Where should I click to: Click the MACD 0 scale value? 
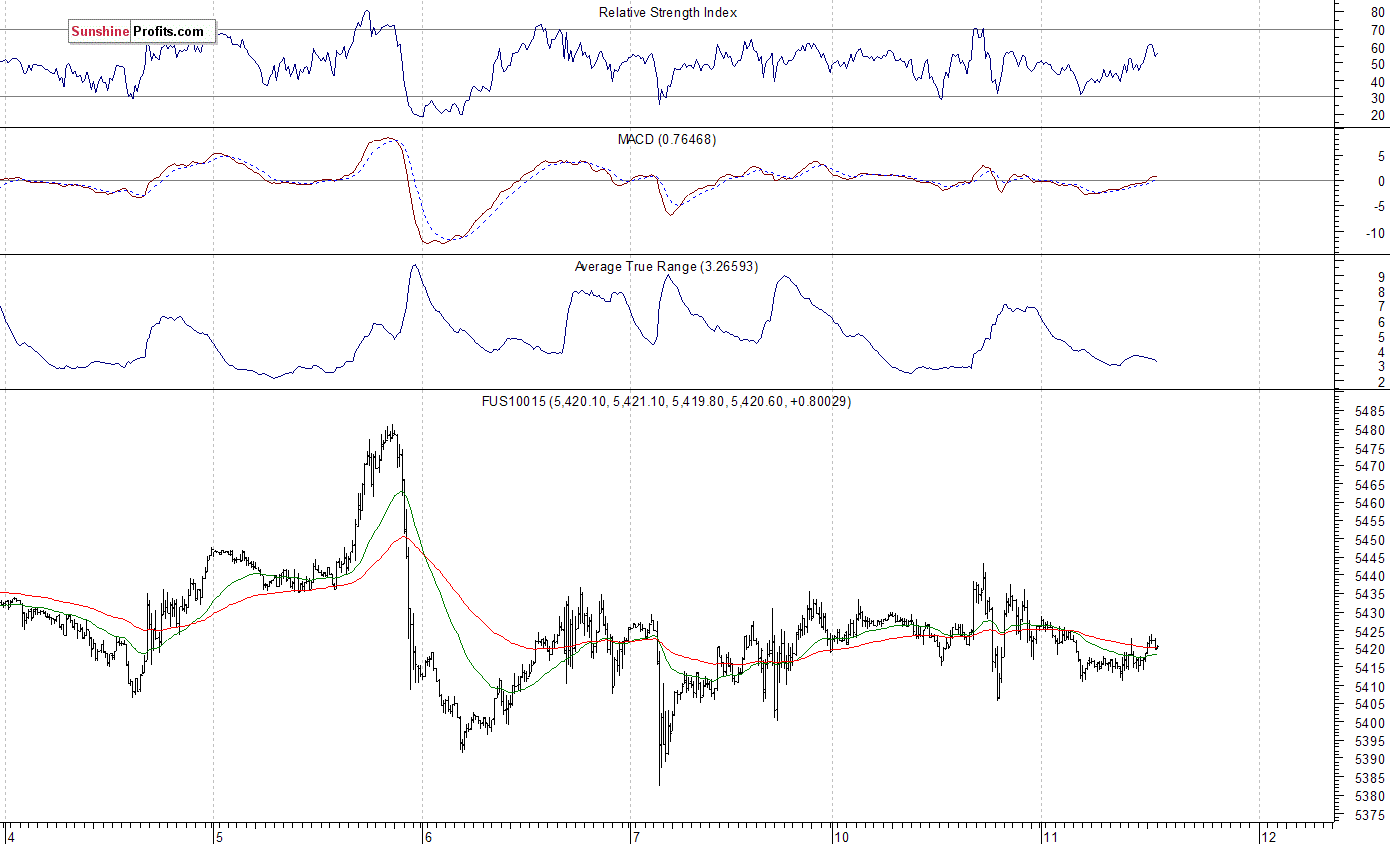coord(1381,181)
